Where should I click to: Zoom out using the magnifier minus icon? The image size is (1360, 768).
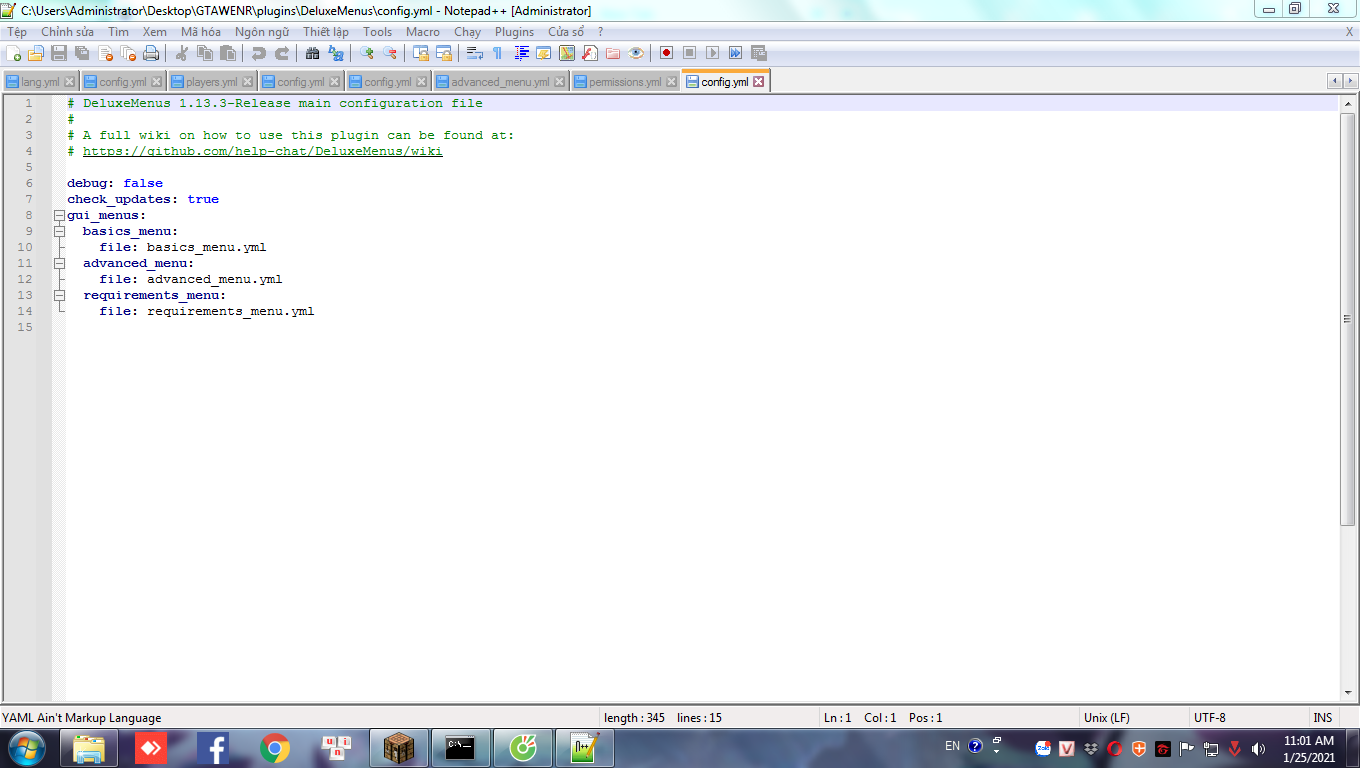pos(390,53)
